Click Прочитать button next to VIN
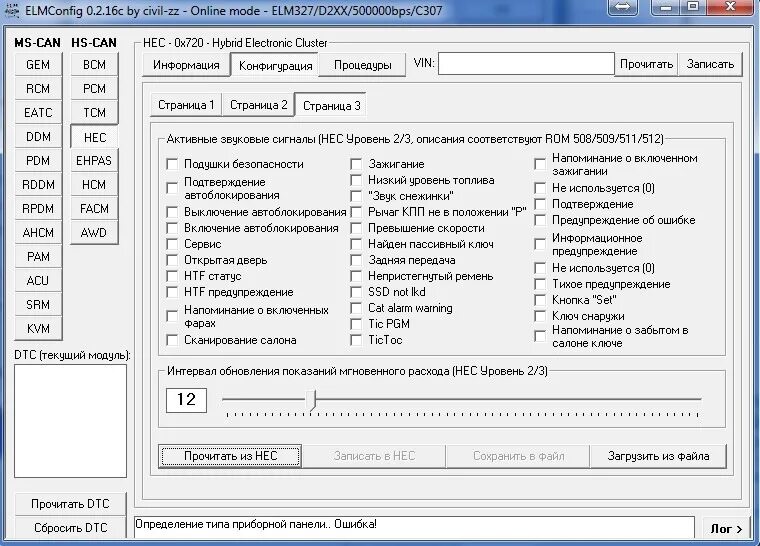The width and height of the screenshot is (760, 546). click(646, 64)
